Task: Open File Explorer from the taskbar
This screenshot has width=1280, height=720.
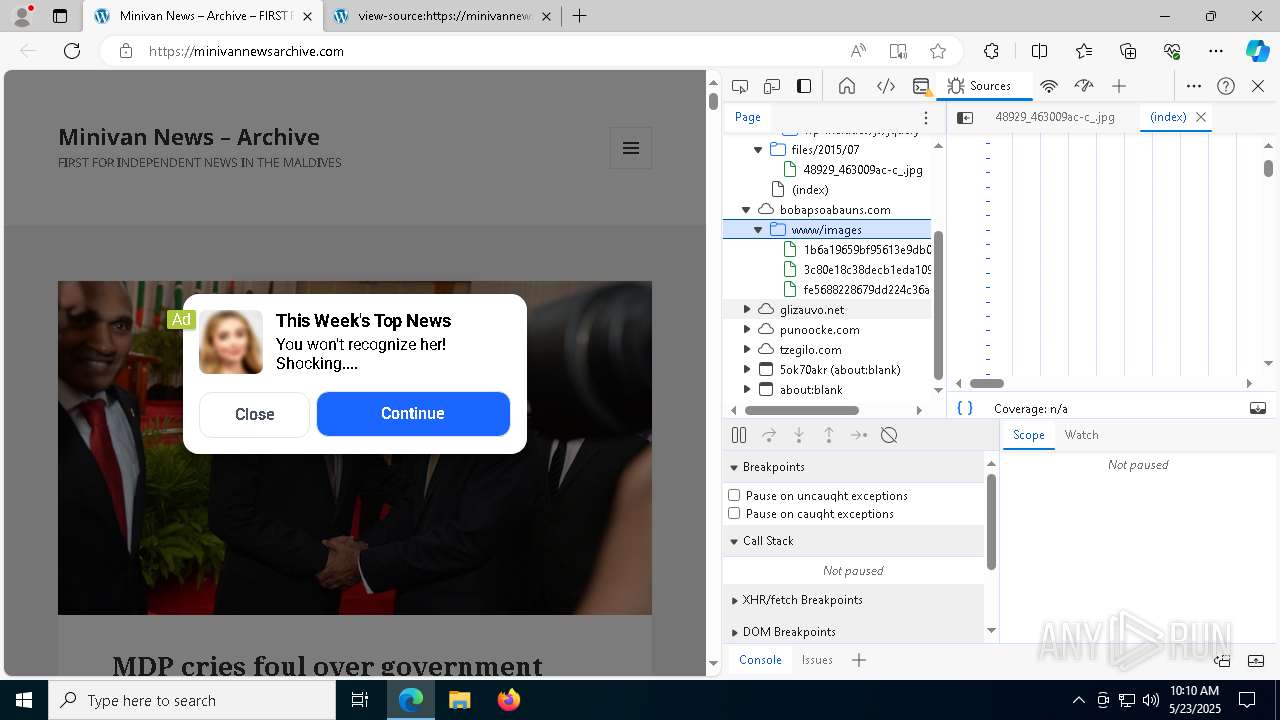Action: [x=460, y=700]
